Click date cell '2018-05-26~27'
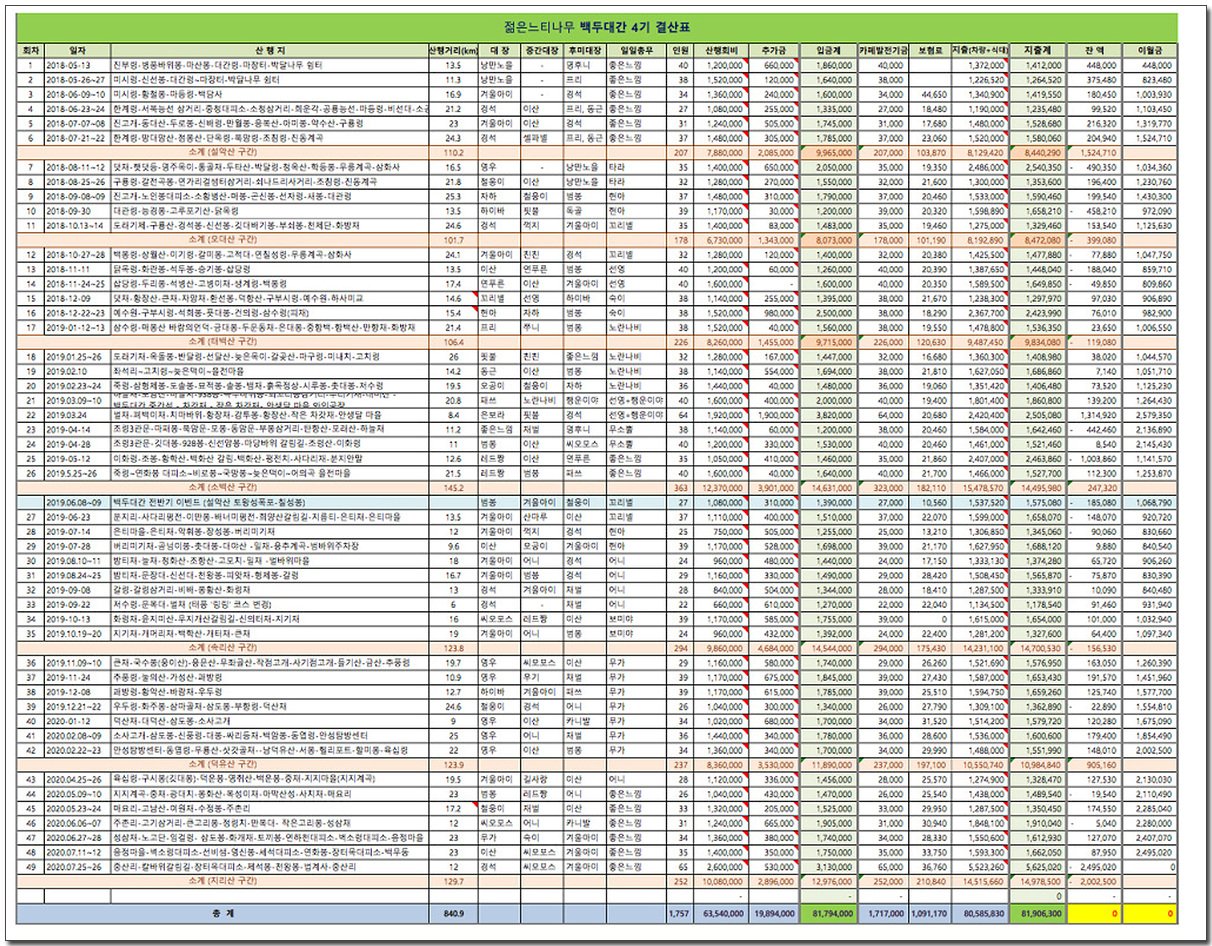The width and height of the screenshot is (1212, 946). coord(76,79)
